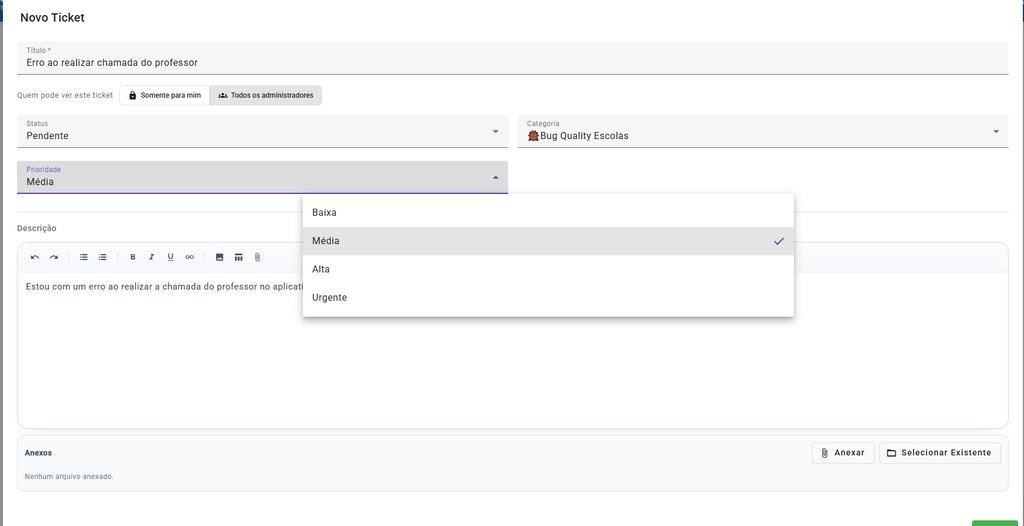
Task: Toggle bold formatting in description editor
Action: tap(133, 257)
